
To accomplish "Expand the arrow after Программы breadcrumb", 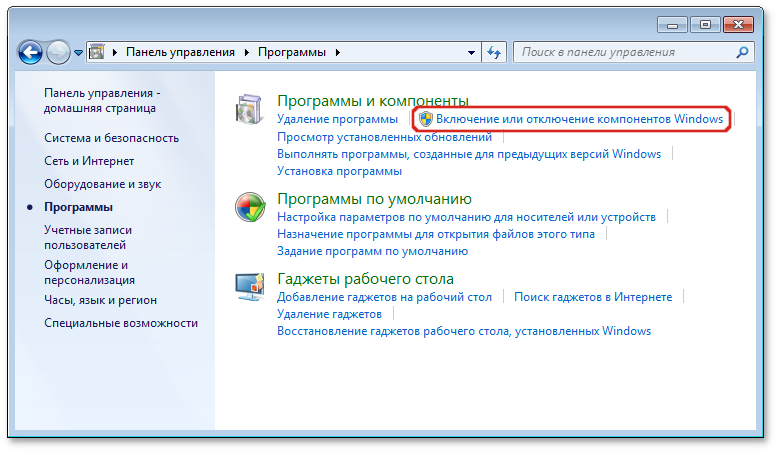I will pyautogui.click(x=338, y=52).
